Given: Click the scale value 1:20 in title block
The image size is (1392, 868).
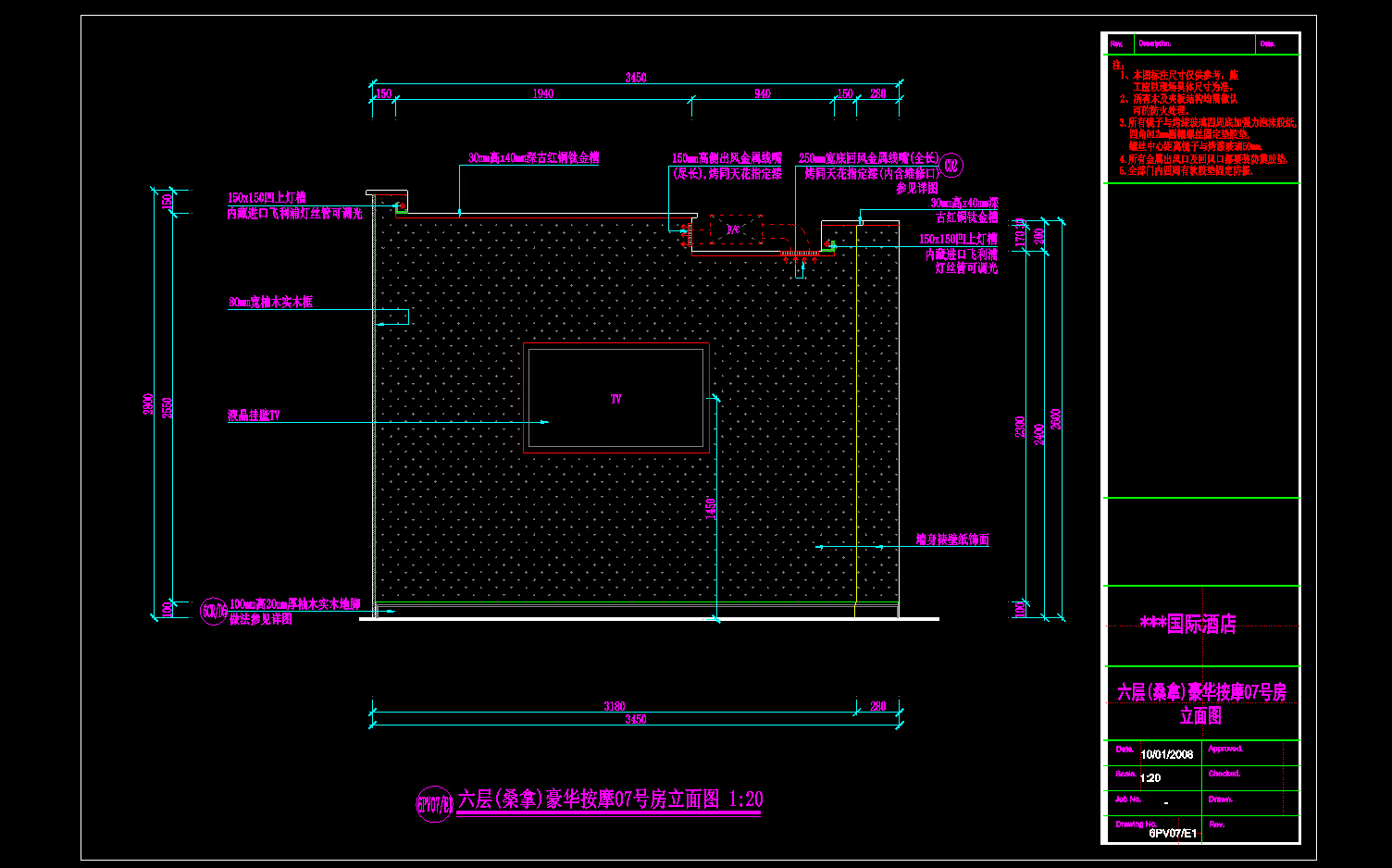Looking at the screenshot, I should pos(1150,778).
